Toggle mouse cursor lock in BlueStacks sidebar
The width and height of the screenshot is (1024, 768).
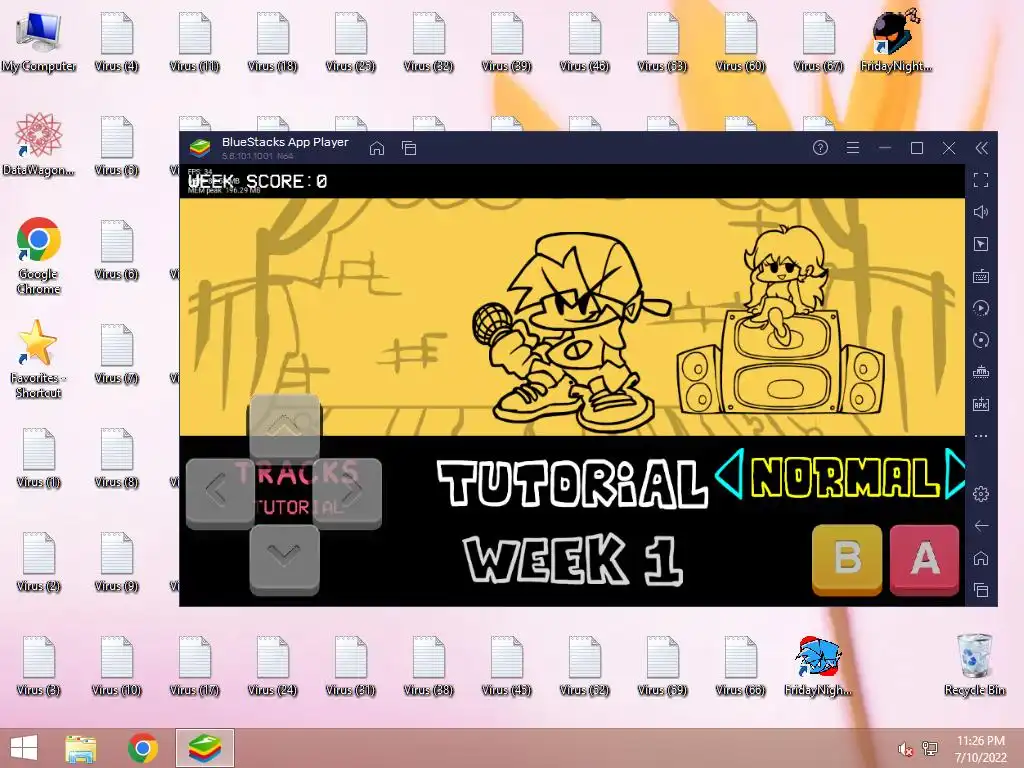(x=981, y=244)
